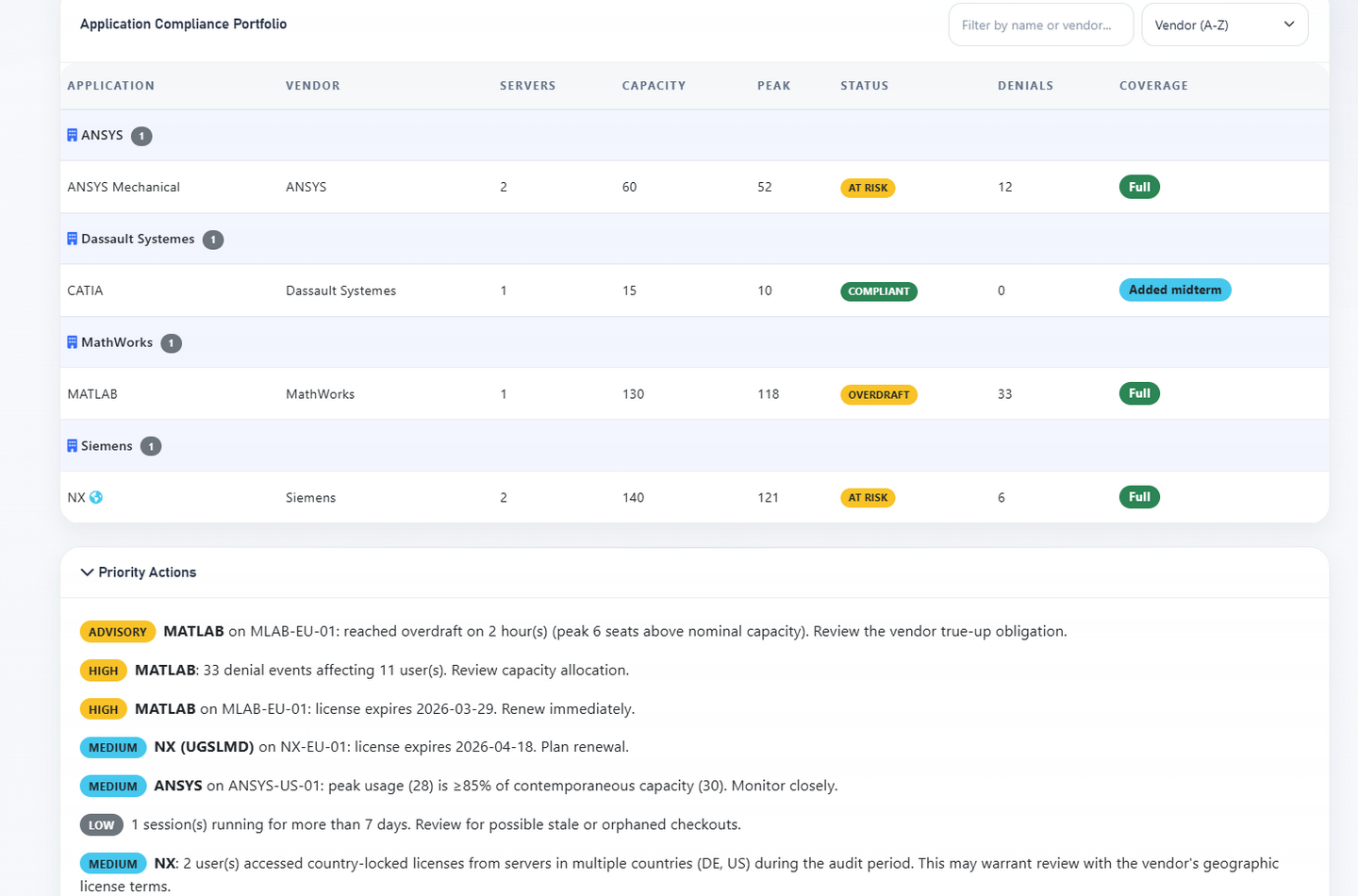The height and width of the screenshot is (896, 1358).
Task: Click the AT RISK badge for ANSYS Mechanical
Action: point(868,188)
